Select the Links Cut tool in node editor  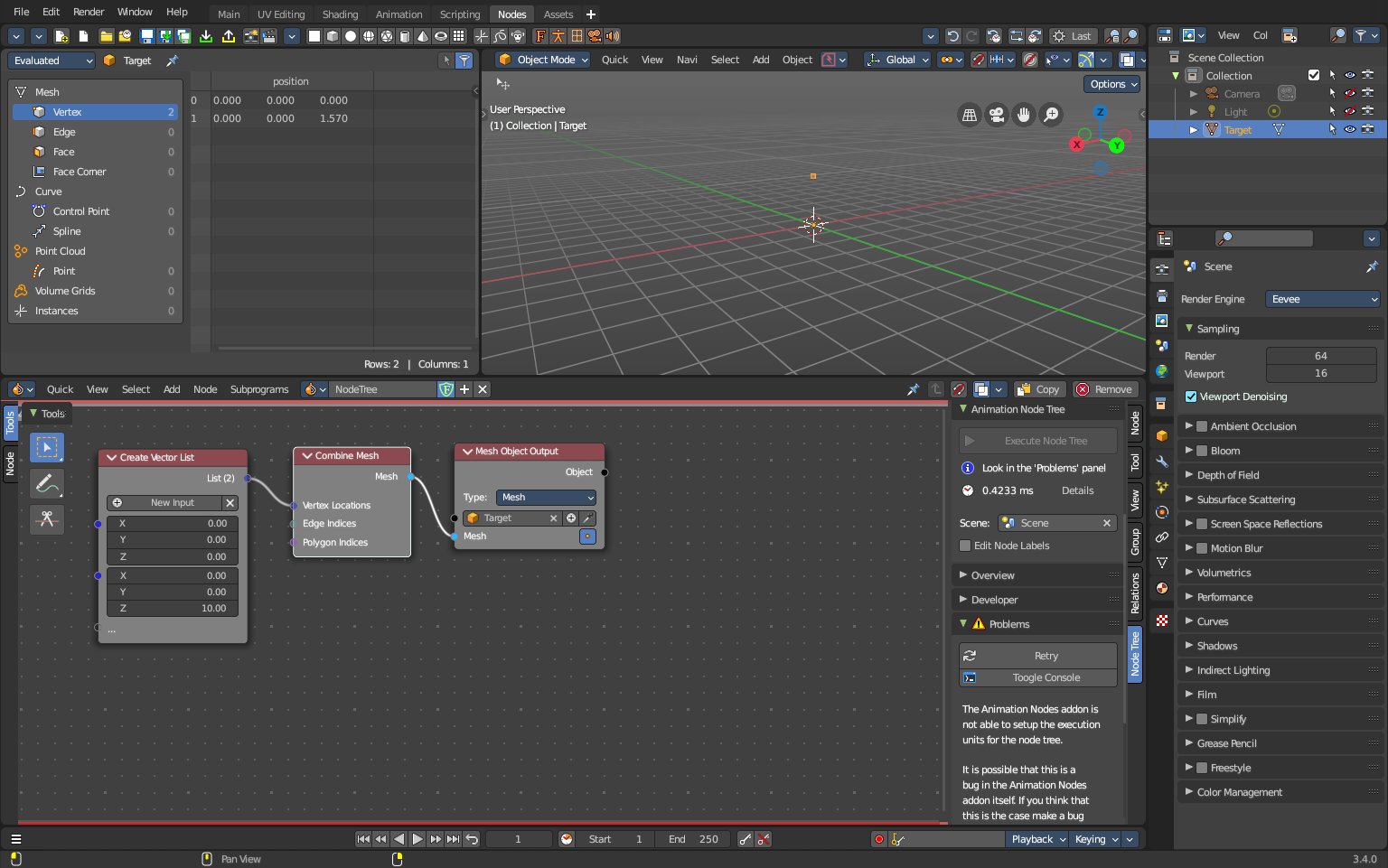coord(46,519)
